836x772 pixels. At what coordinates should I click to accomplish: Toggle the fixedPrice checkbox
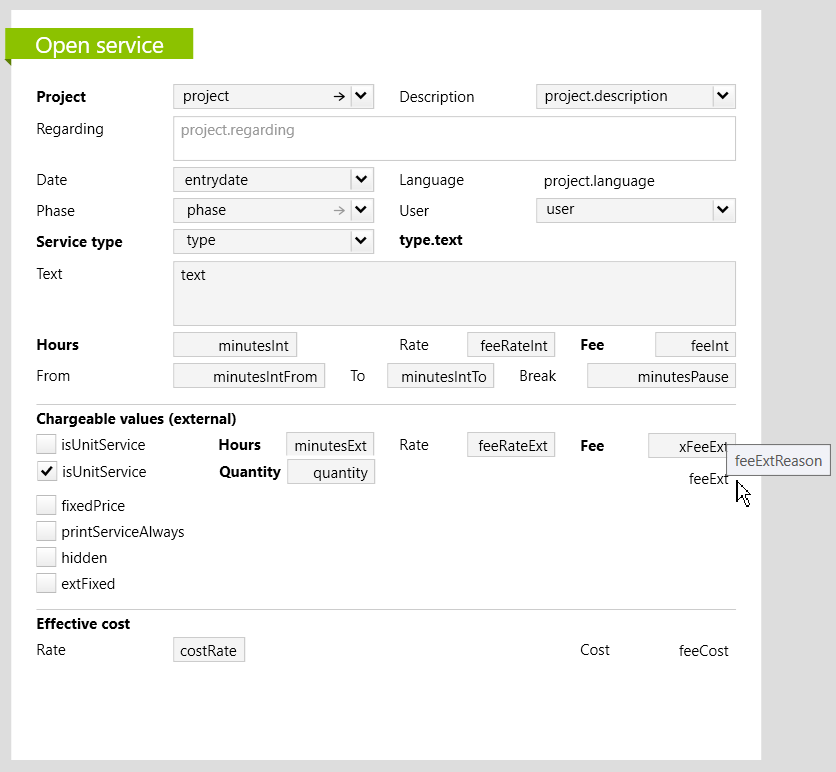tap(47, 506)
